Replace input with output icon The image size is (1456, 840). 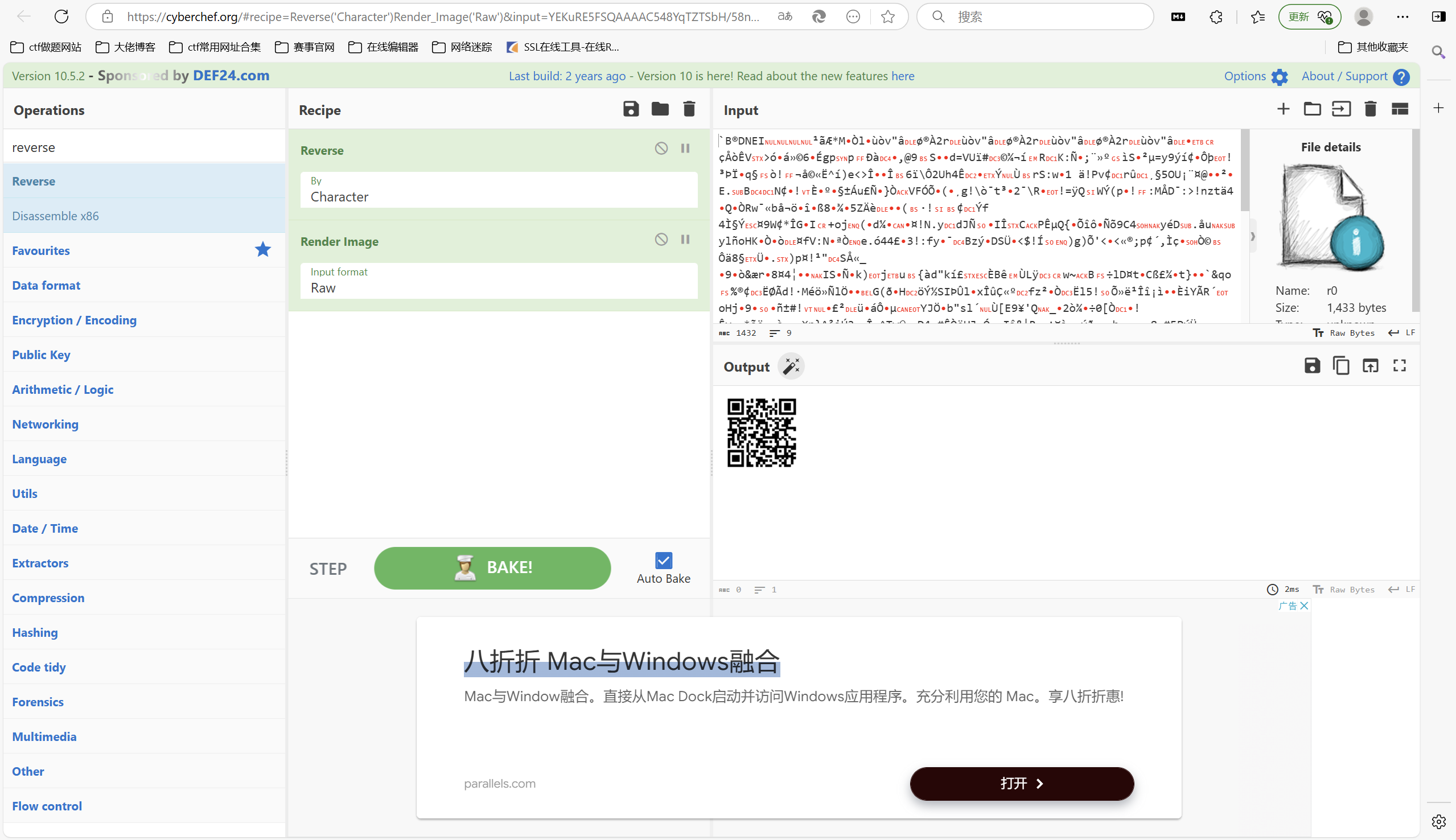click(x=1370, y=365)
